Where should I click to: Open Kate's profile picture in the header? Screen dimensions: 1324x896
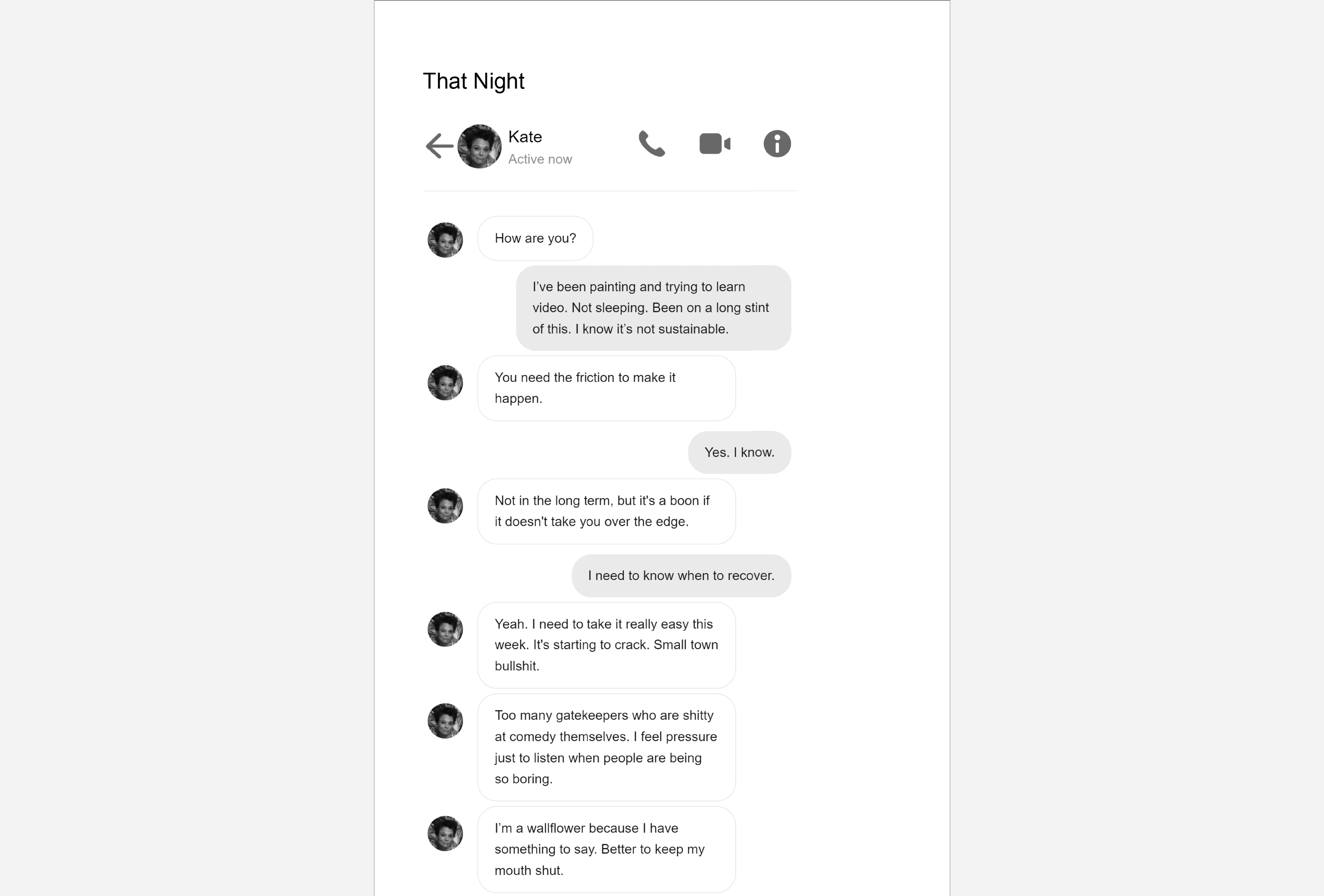point(479,146)
